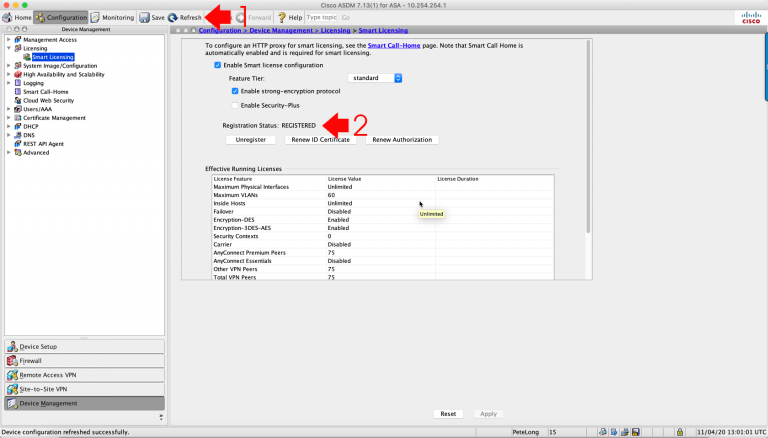The width and height of the screenshot is (768, 438).
Task: Click the Forward arrow icon
Action: pyautogui.click(x=240, y=18)
